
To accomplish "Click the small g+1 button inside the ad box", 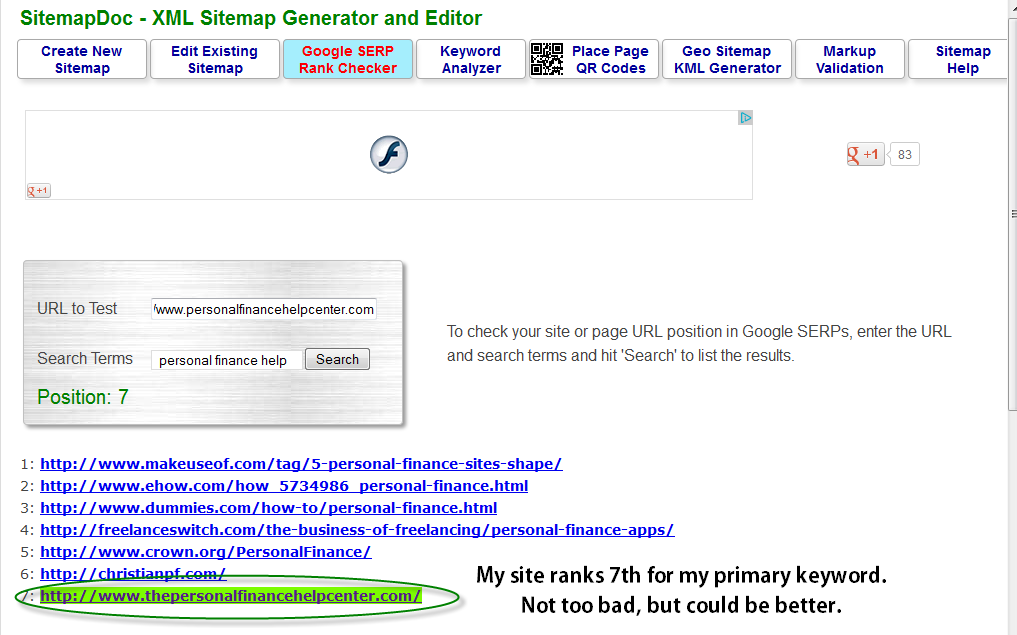I will click(38, 191).
